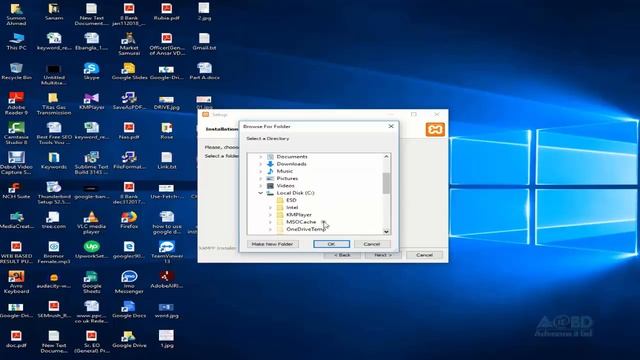Select the DRIVE.jpg image file

(x=167, y=102)
